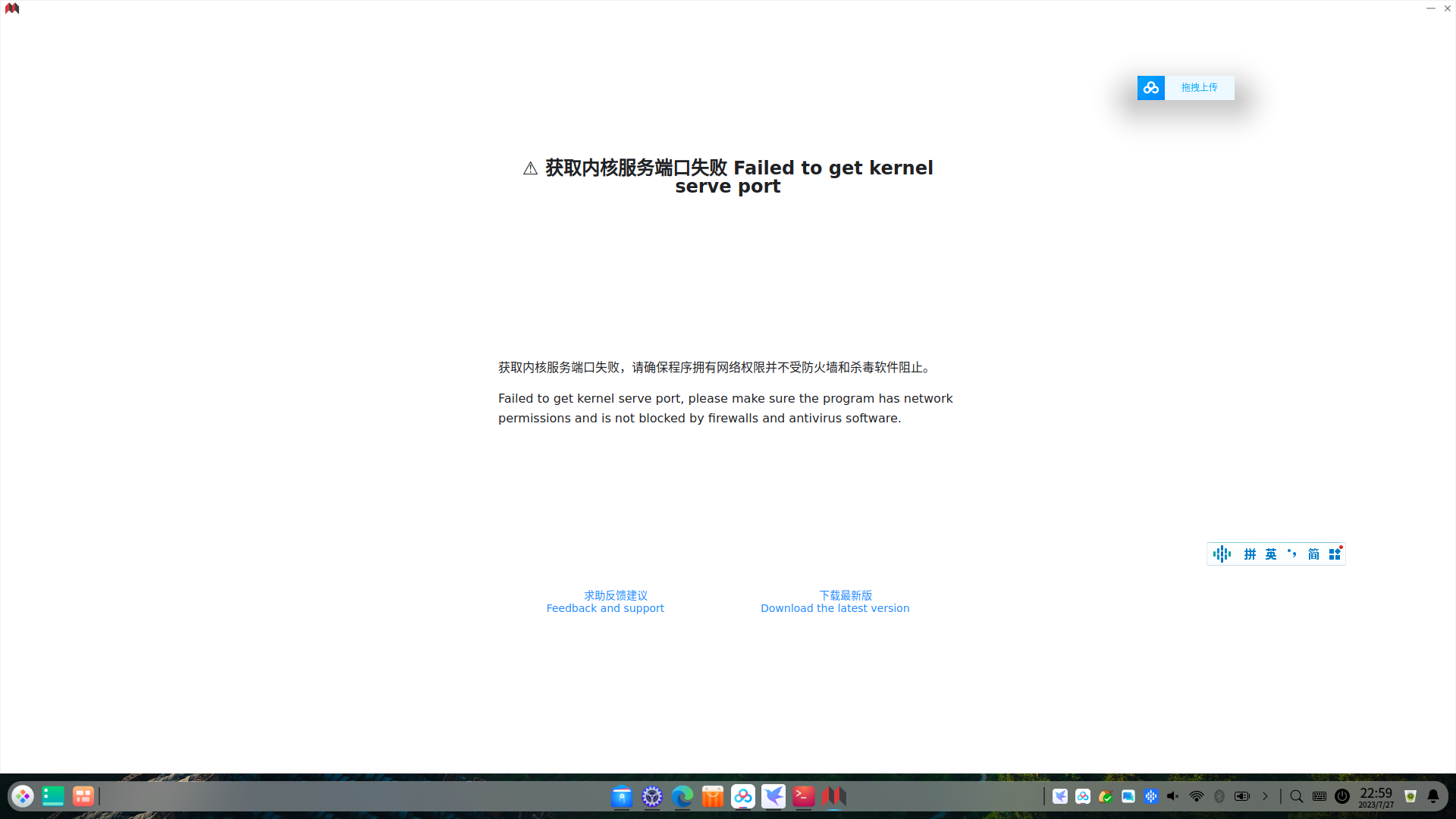Toggle 拼 pinyin input mode in IME bar

coord(1250,554)
